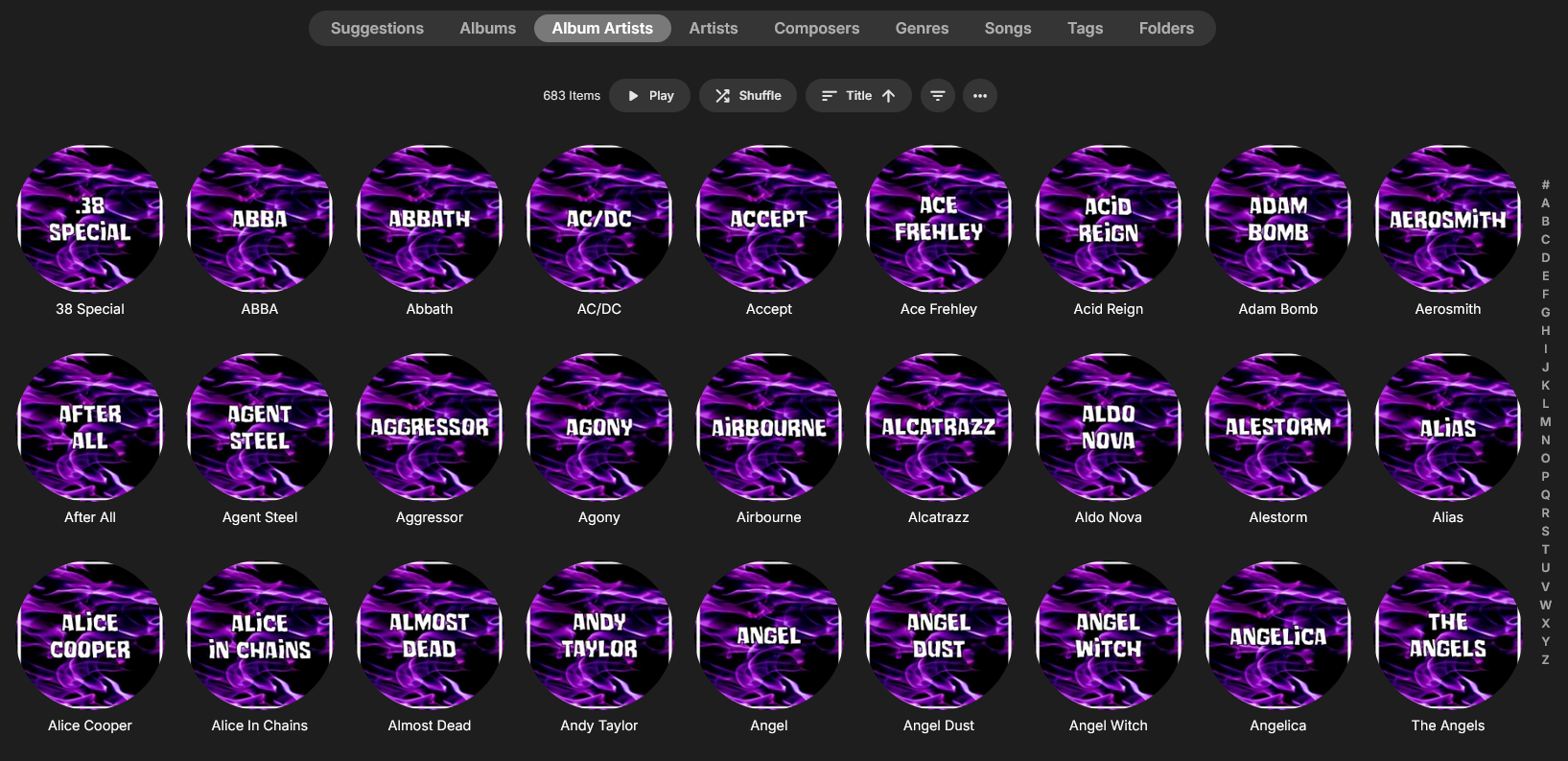
Task: Select the Adam Bomb artist thumbnail
Action: tap(1278, 219)
